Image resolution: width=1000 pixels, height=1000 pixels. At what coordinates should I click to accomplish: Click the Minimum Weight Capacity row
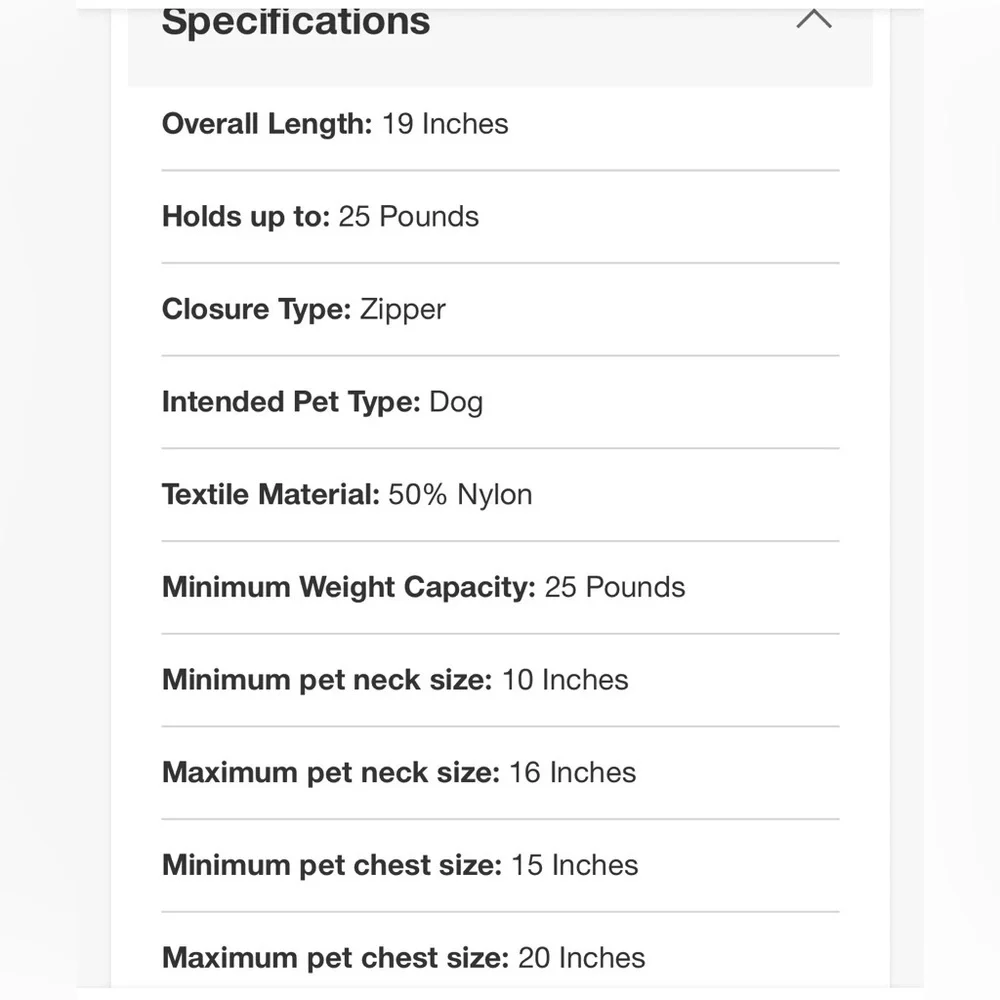point(500,587)
